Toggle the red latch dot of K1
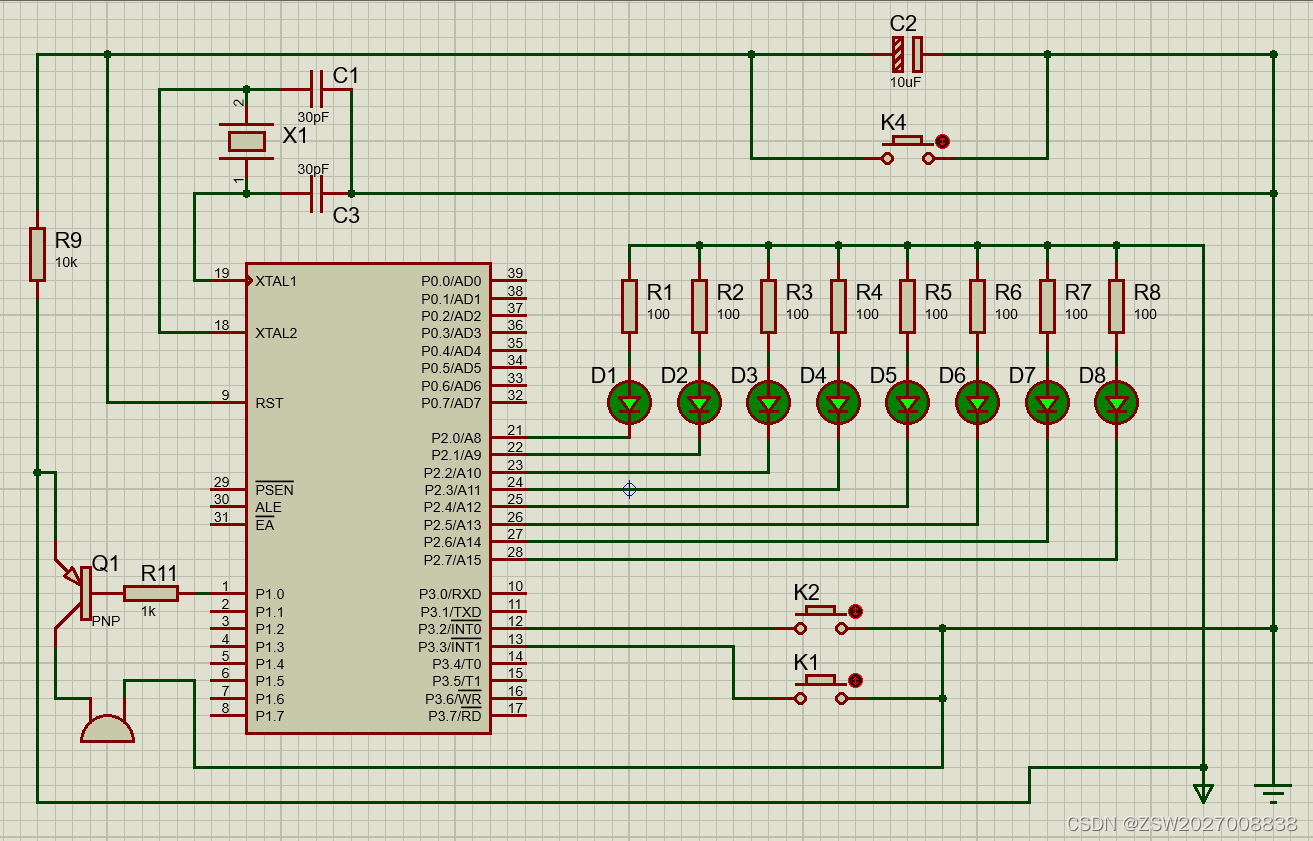The width and height of the screenshot is (1313, 841). coord(855,680)
